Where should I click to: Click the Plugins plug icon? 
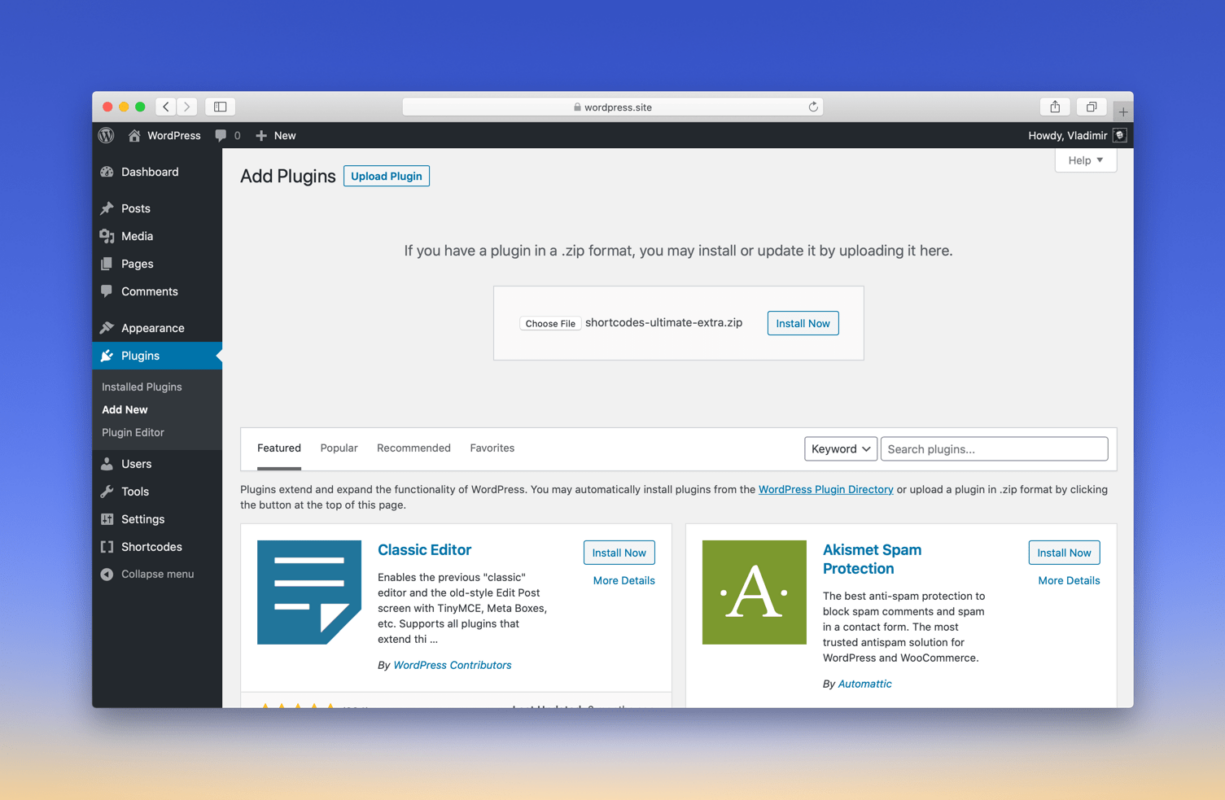[107, 356]
